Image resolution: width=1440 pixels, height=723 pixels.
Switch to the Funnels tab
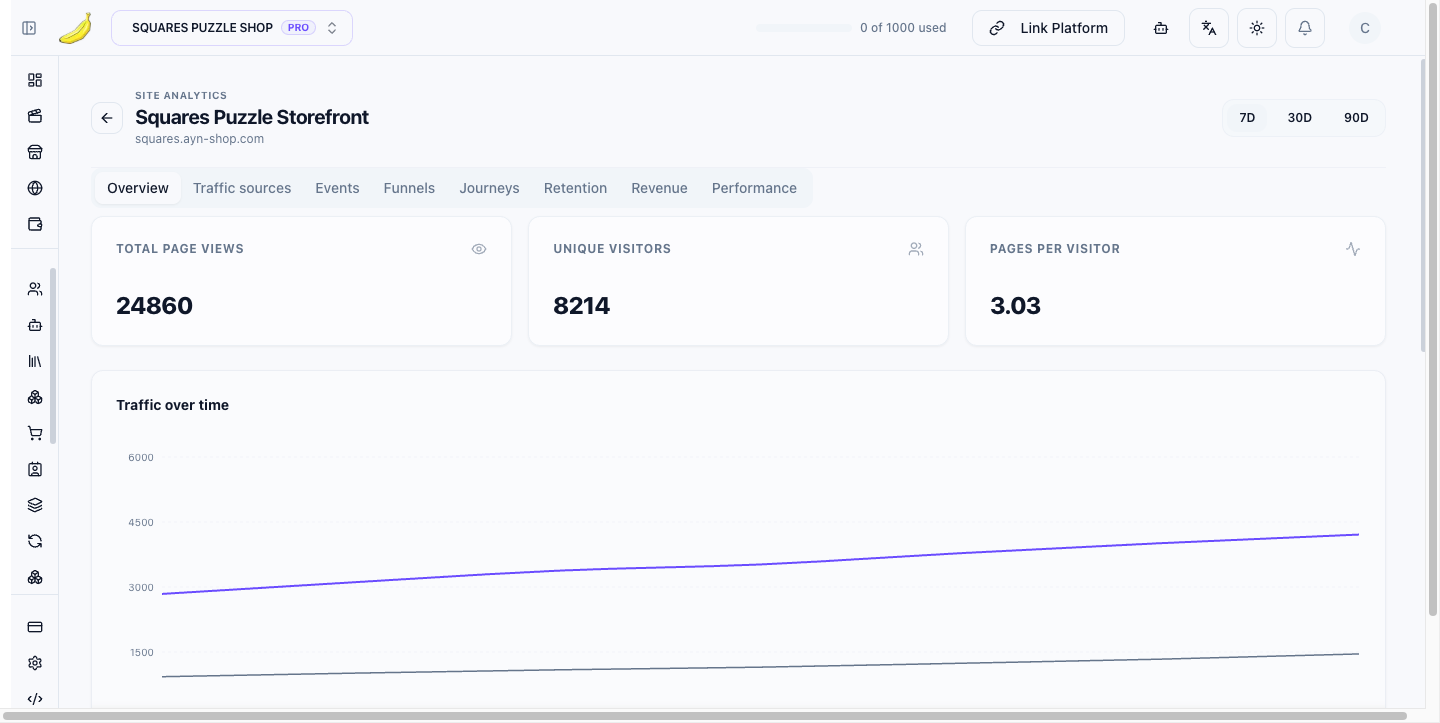point(409,188)
